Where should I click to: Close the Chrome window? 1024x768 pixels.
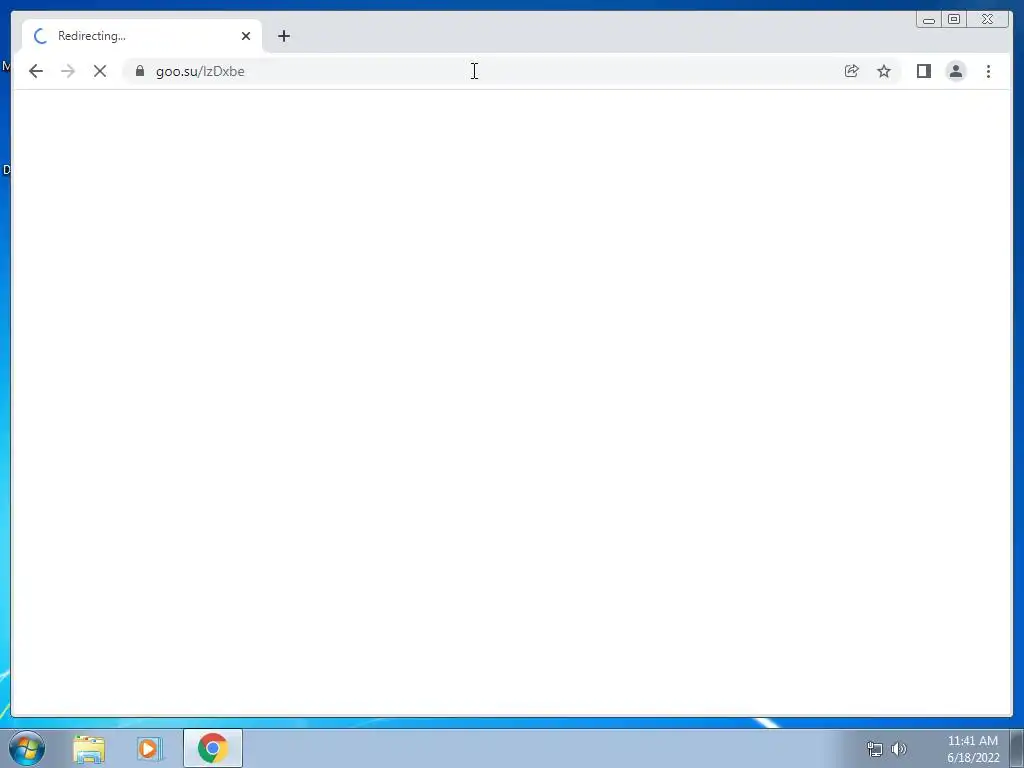[x=987, y=20]
